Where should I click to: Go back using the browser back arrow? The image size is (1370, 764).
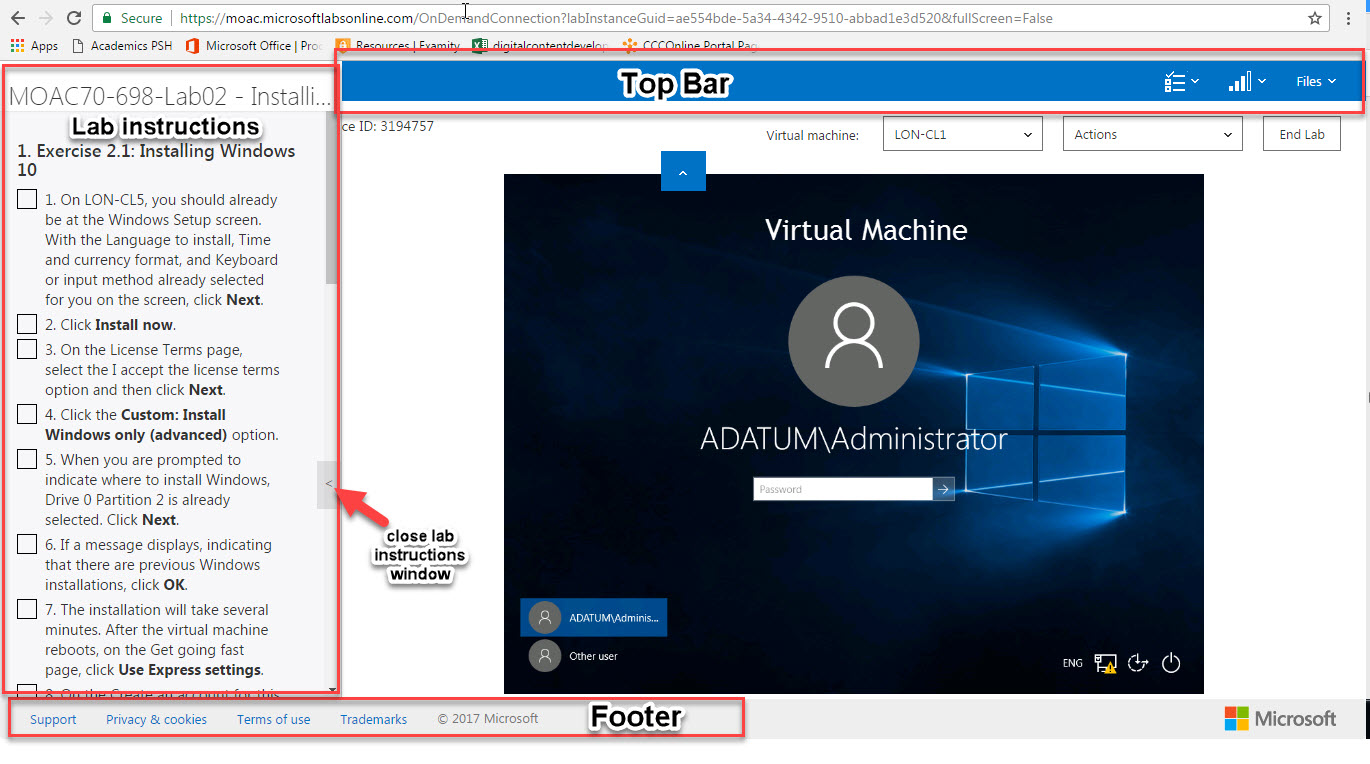click(18, 18)
